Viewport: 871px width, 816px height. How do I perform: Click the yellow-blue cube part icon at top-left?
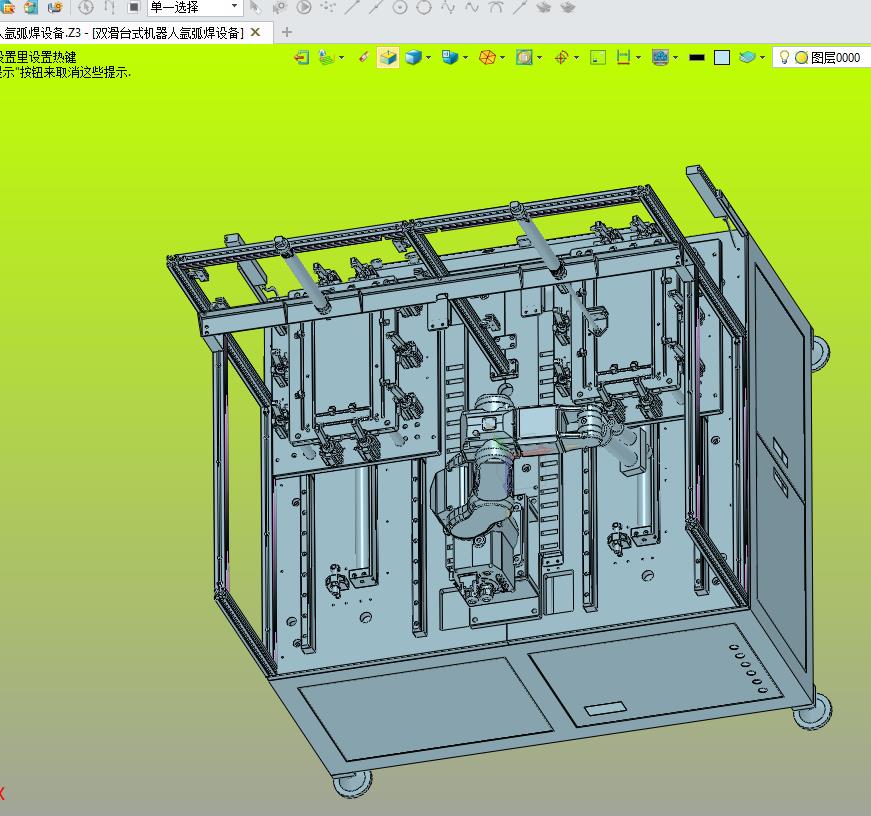31,7
